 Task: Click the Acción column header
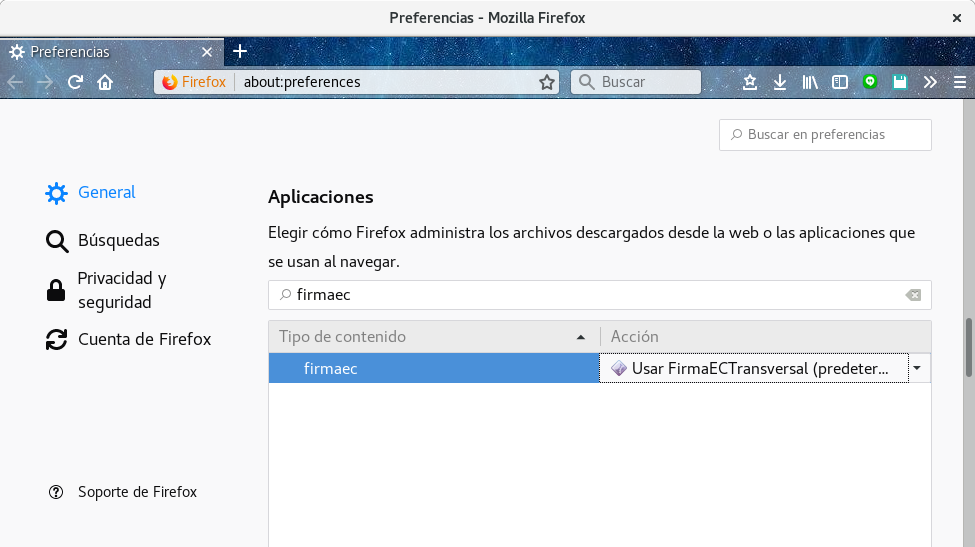765,336
